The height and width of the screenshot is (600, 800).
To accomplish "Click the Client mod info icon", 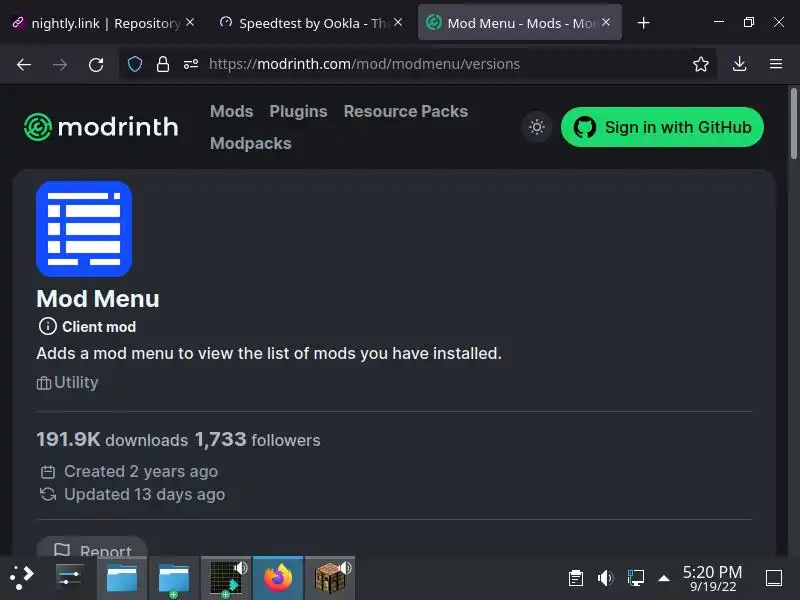I will point(47,327).
